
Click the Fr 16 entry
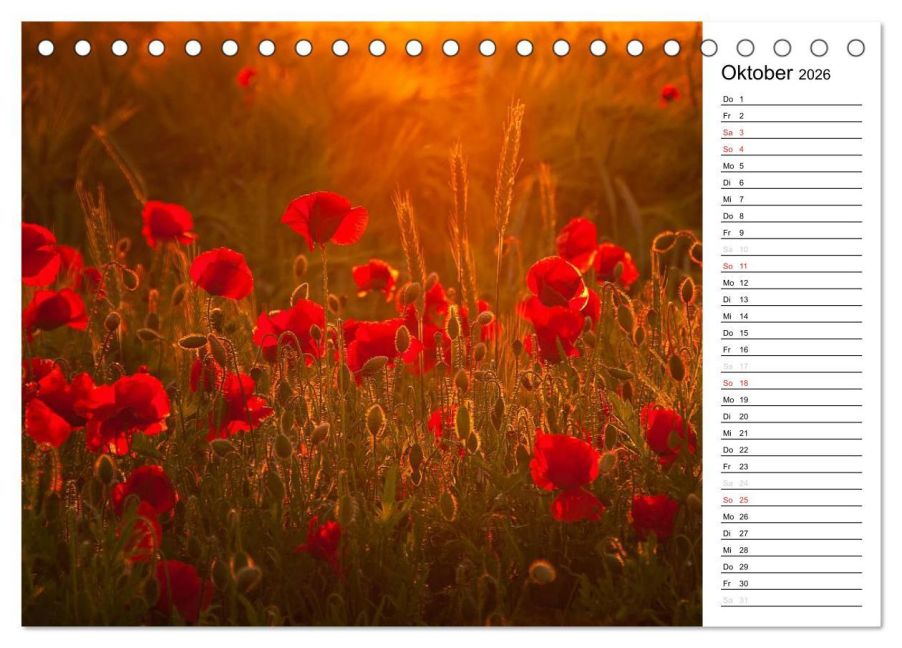[792, 349]
